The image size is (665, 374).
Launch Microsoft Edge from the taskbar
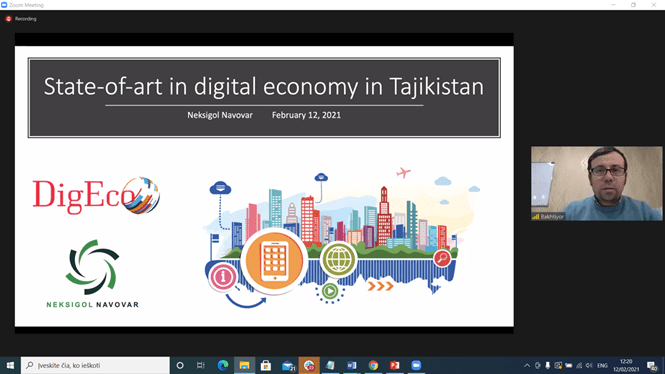click(223, 365)
